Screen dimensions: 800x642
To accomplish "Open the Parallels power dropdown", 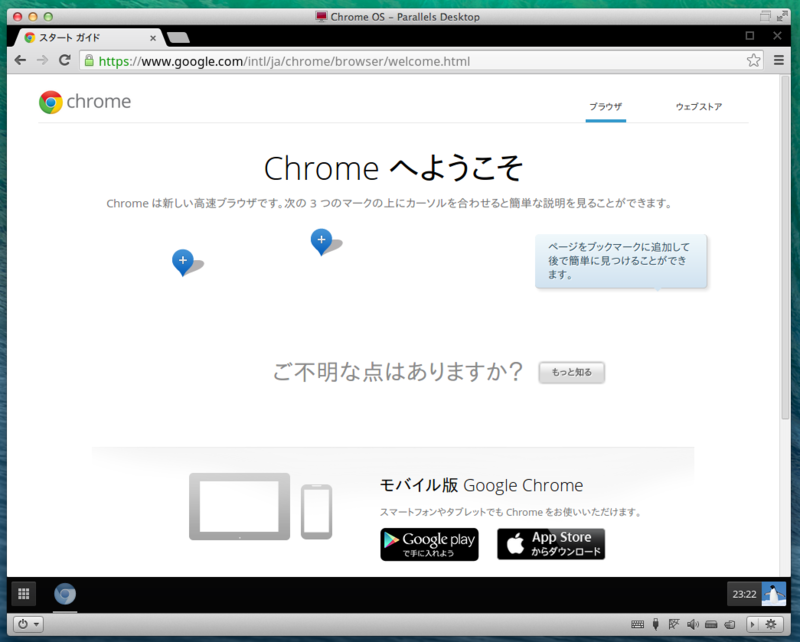I will (28, 624).
